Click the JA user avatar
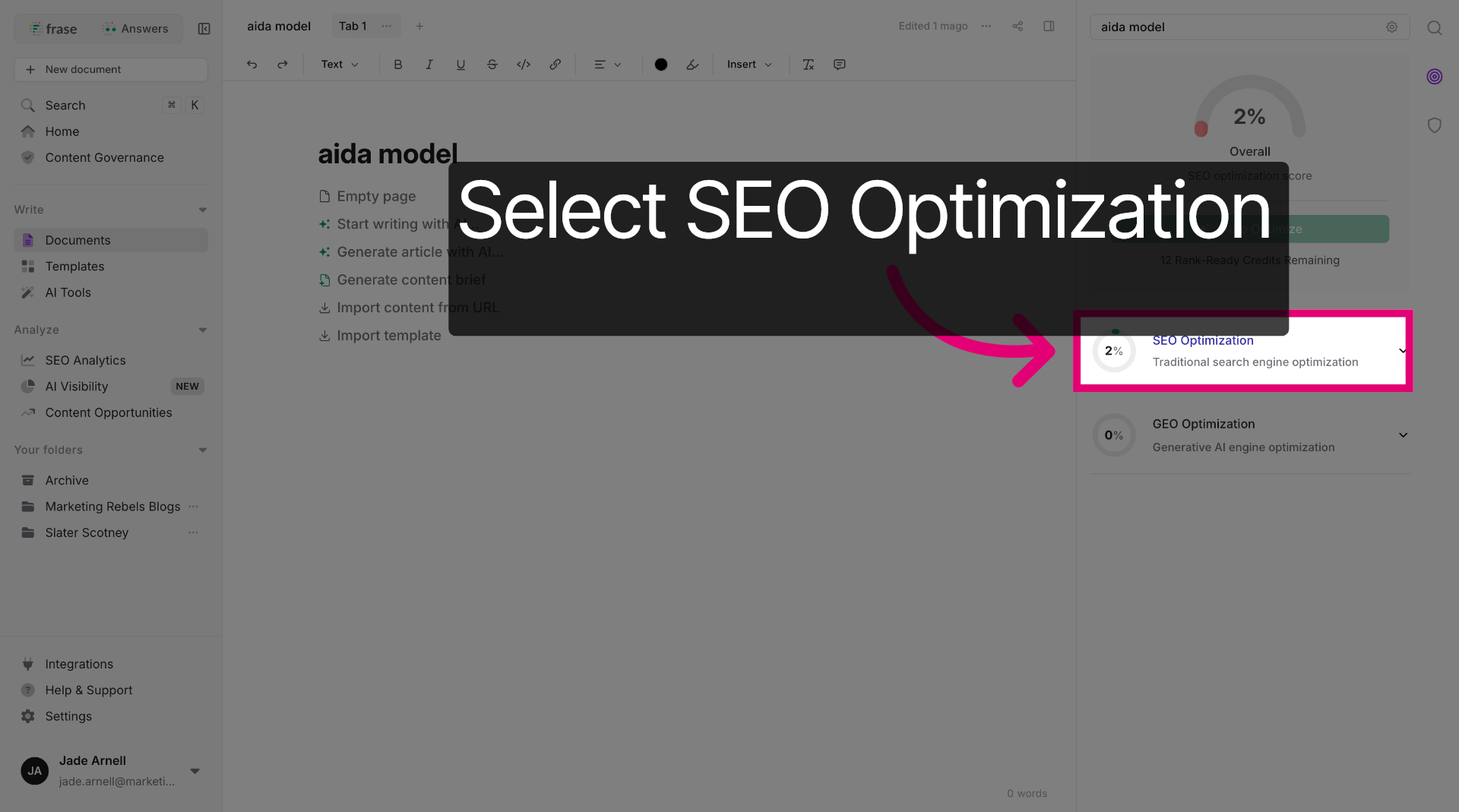The image size is (1459, 812). click(35, 771)
